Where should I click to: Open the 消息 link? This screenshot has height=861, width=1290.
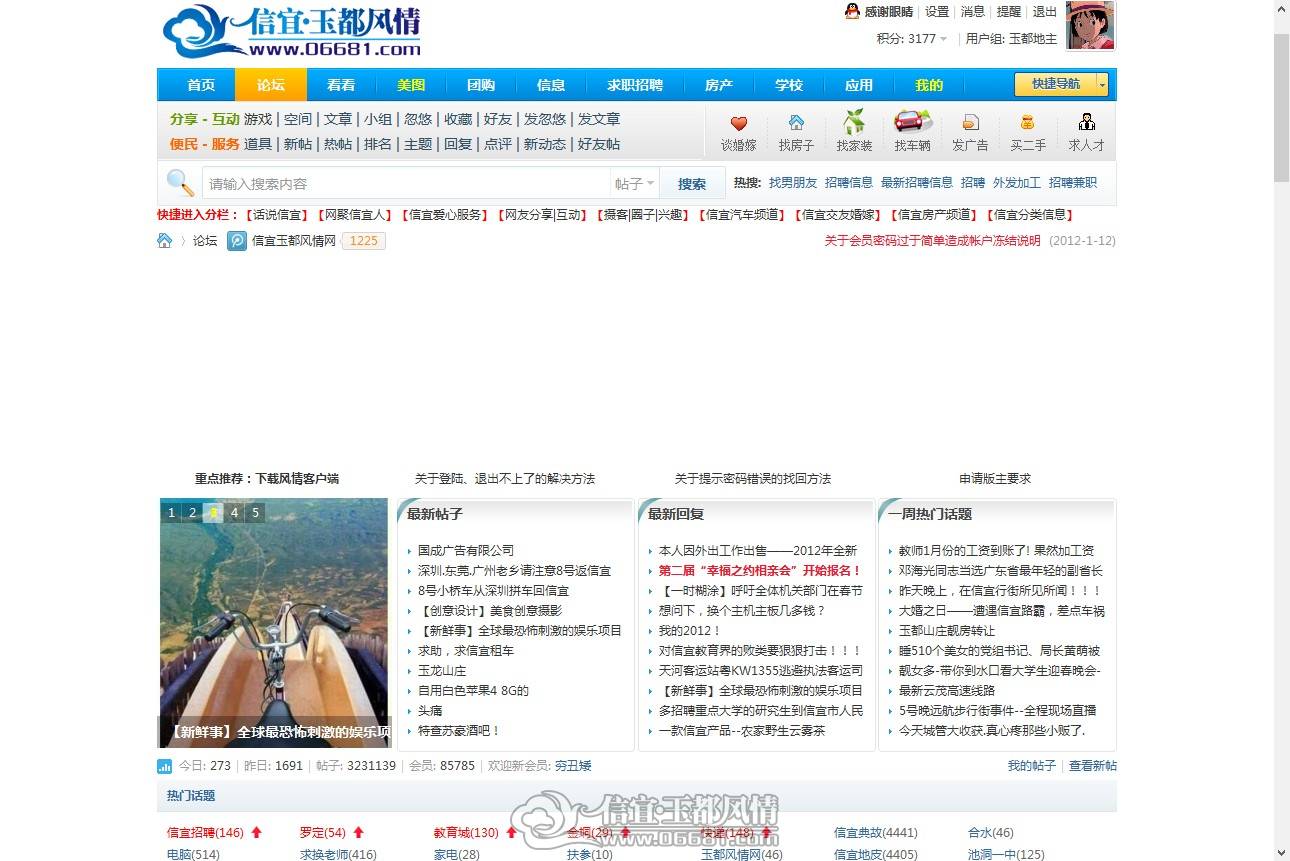click(x=973, y=12)
